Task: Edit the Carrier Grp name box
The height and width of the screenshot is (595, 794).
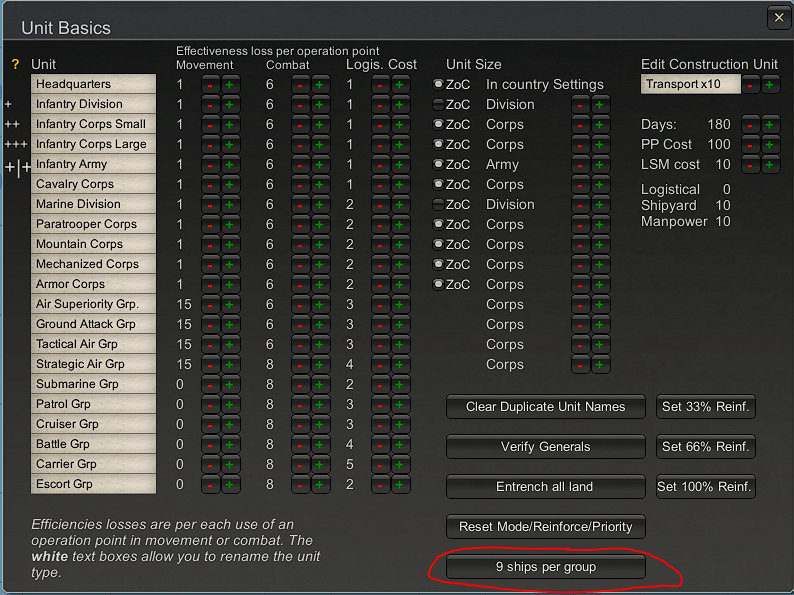Action: 93,464
